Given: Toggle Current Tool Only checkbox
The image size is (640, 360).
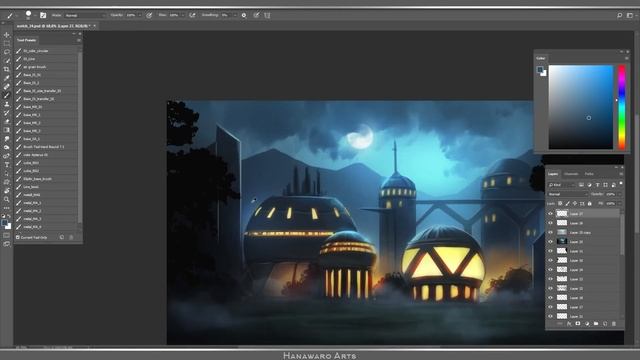Looking at the screenshot, I should click(x=18, y=237).
